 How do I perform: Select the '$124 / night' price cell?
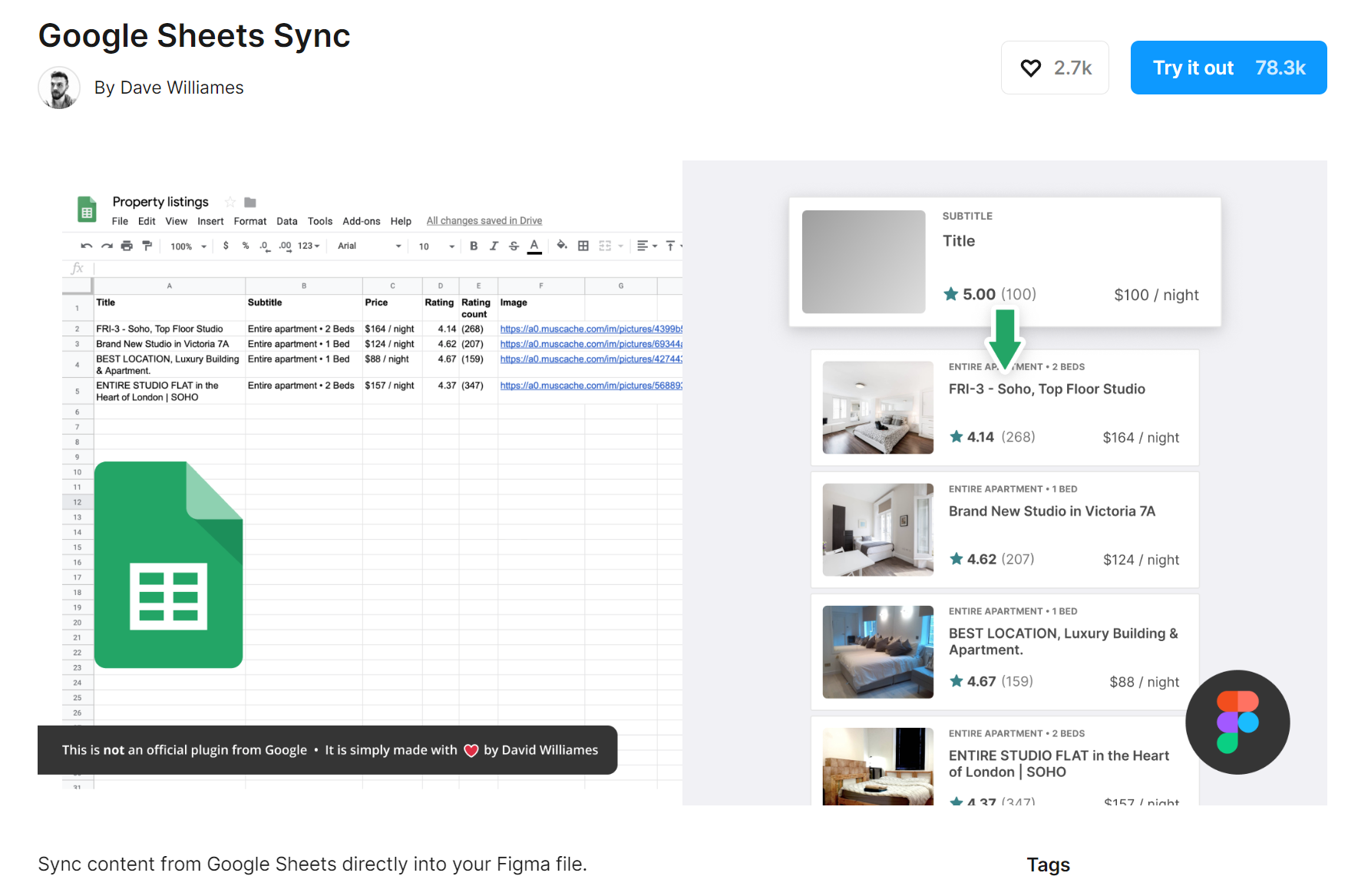[392, 344]
